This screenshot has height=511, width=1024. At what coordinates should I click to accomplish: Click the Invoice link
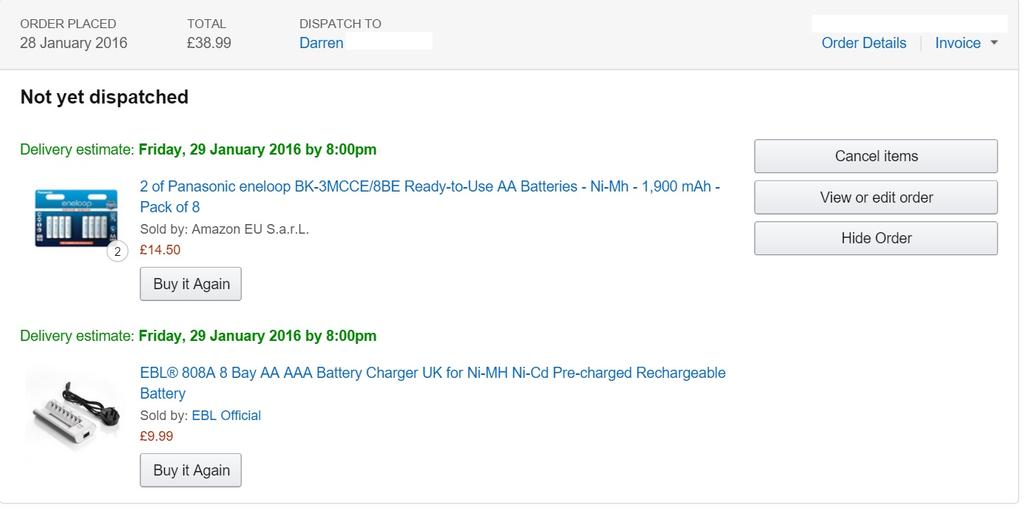957,43
